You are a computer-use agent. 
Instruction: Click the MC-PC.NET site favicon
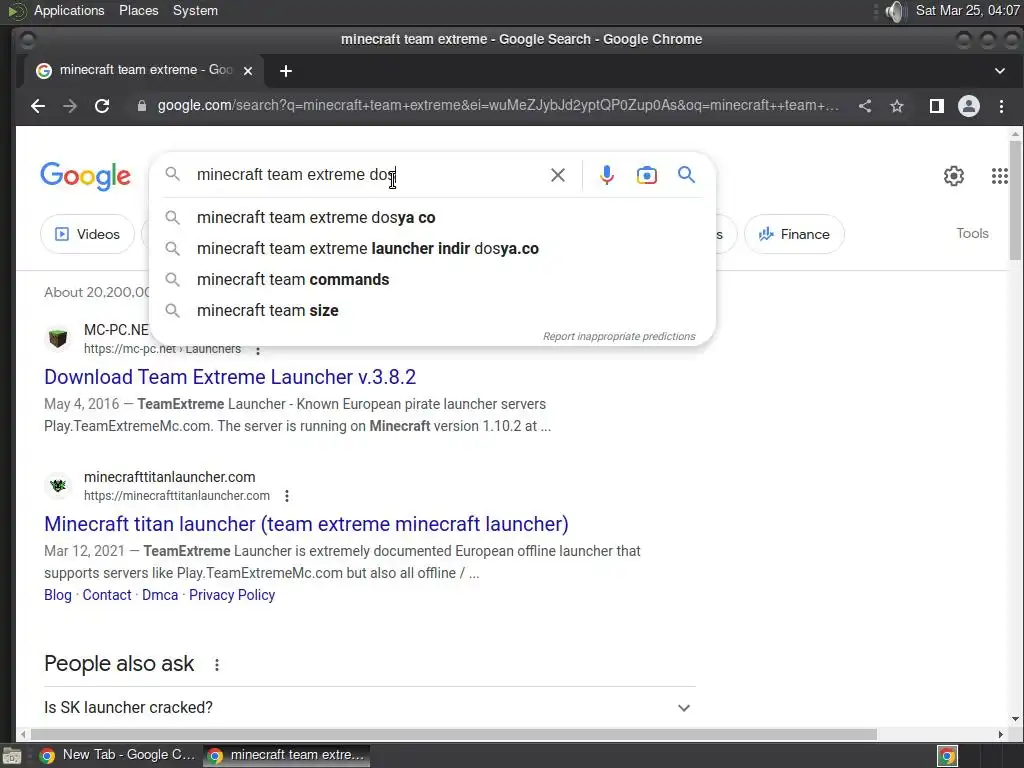click(x=58, y=339)
